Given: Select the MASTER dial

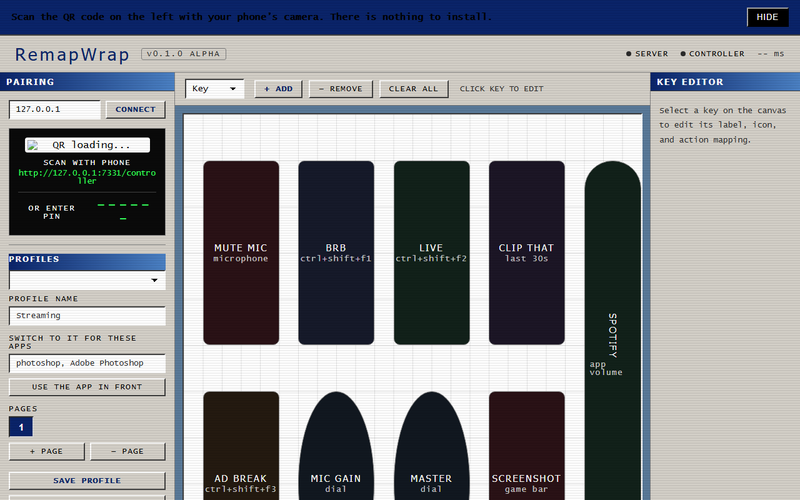Looking at the screenshot, I should (x=431, y=446).
